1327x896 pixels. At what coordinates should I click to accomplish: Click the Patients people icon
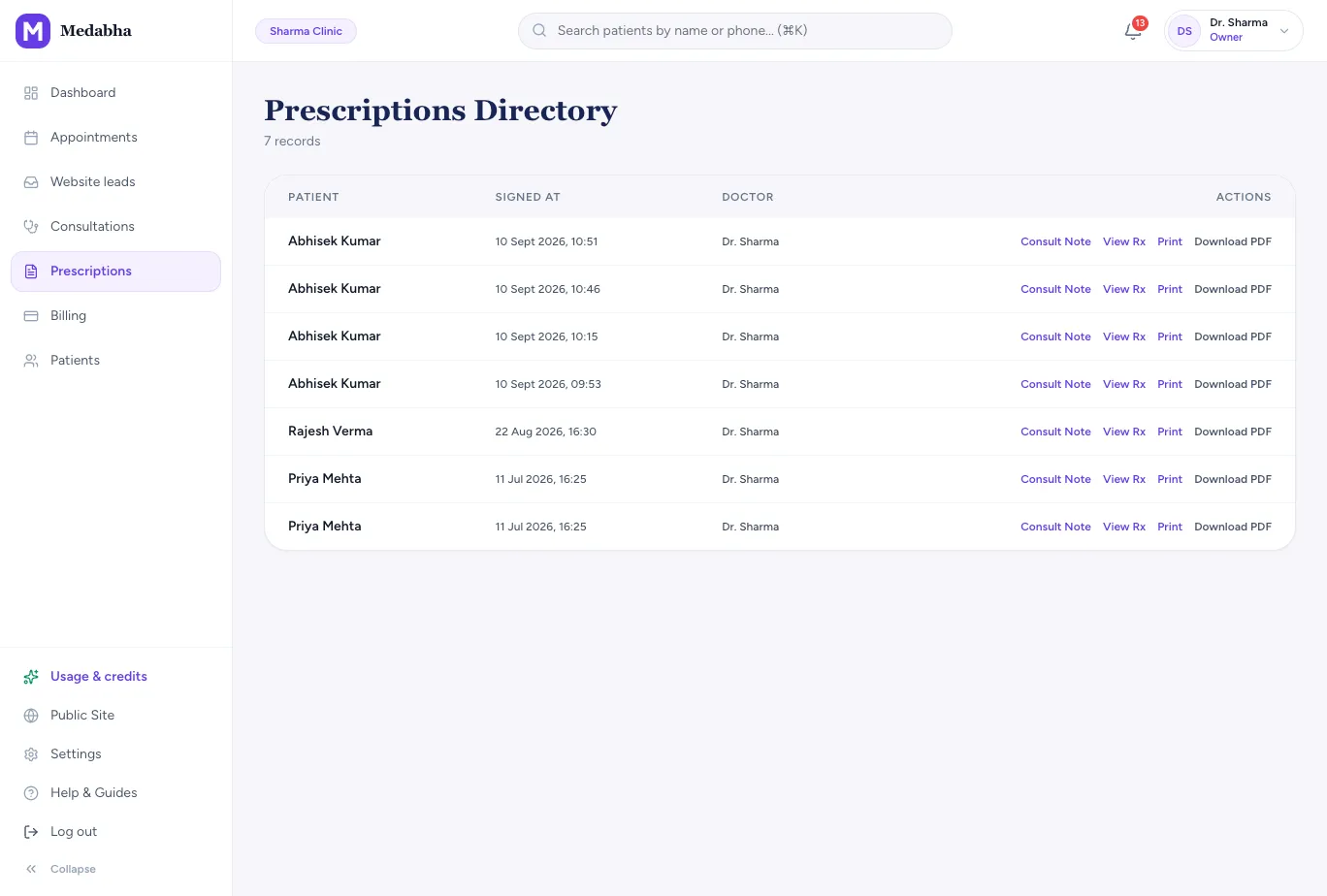pos(31,361)
